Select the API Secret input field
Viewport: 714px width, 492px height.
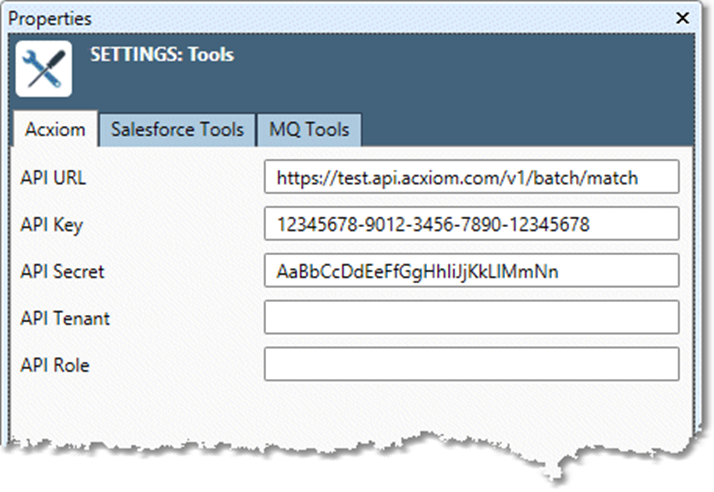point(471,271)
